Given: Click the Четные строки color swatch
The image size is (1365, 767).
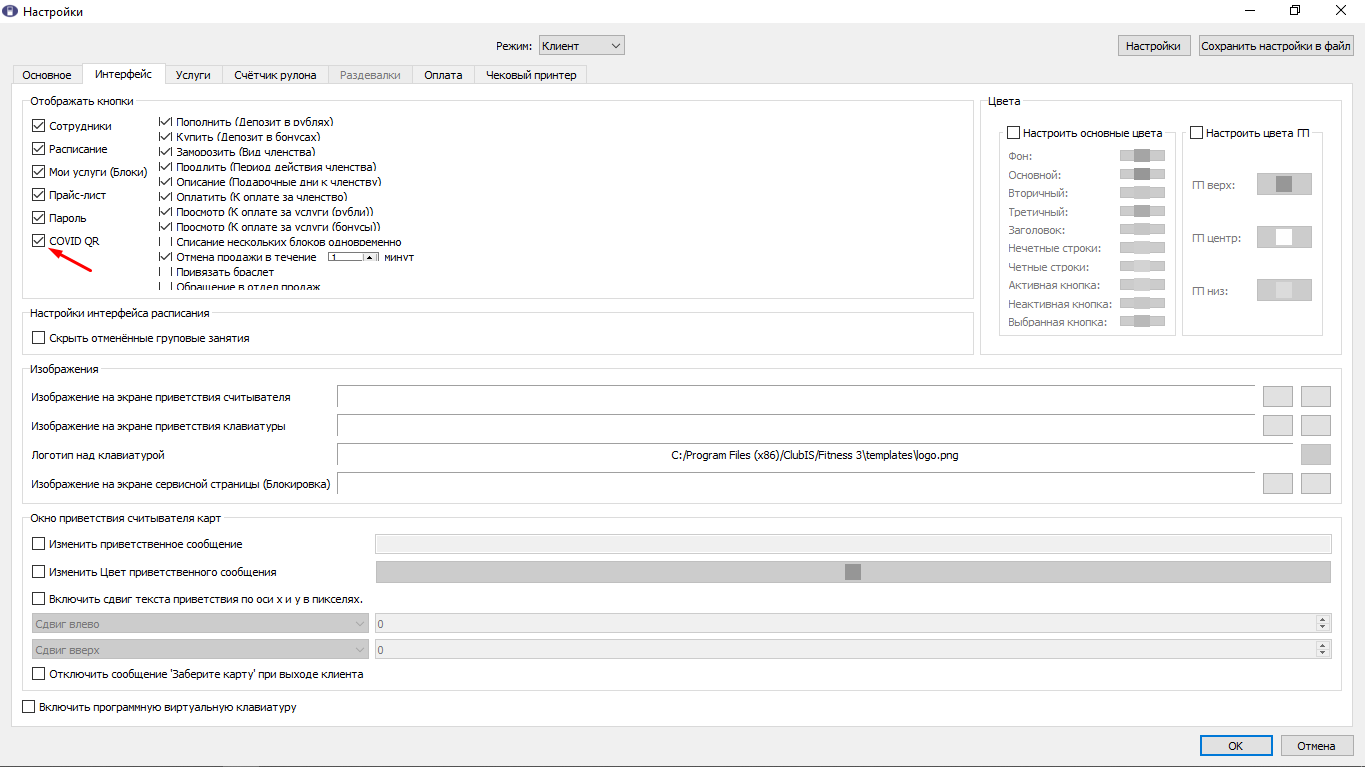Looking at the screenshot, I should 1142,267.
